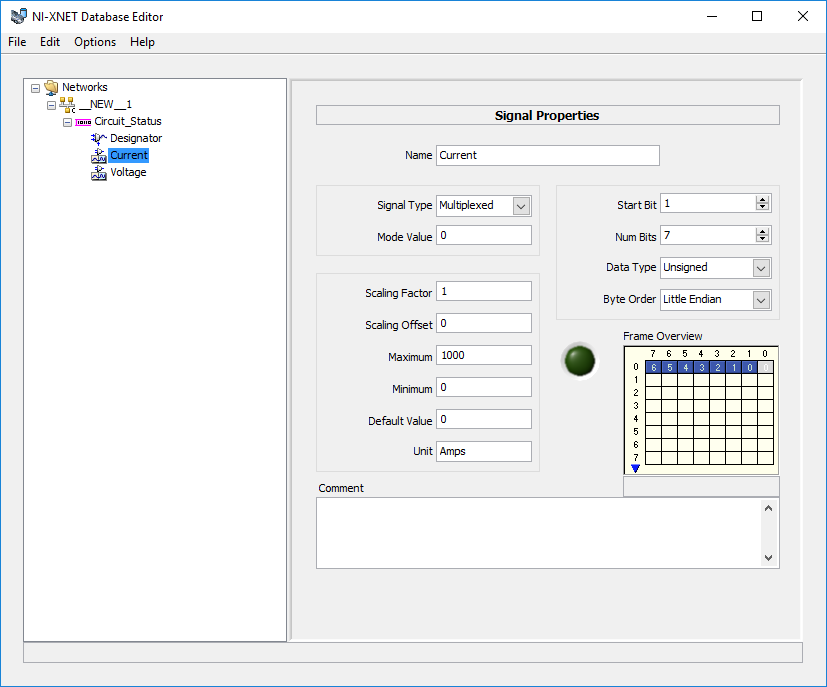Click the Start Bit number field
The width and height of the screenshot is (827, 687).
point(708,204)
